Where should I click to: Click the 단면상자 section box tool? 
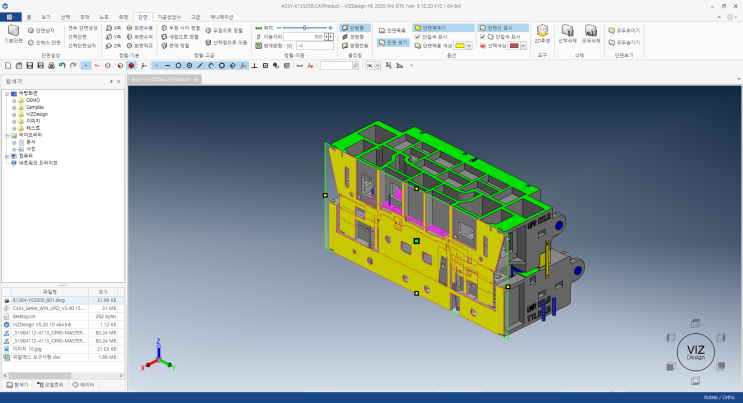[x=41, y=30]
